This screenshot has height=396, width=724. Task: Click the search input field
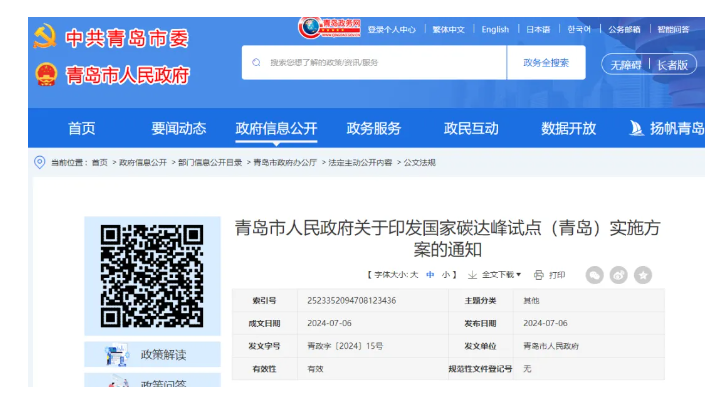pyautogui.click(x=374, y=62)
